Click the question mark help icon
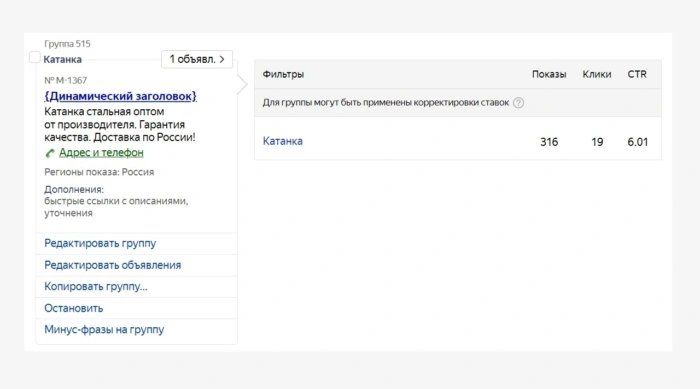This screenshot has height=389, width=700. coord(518,103)
